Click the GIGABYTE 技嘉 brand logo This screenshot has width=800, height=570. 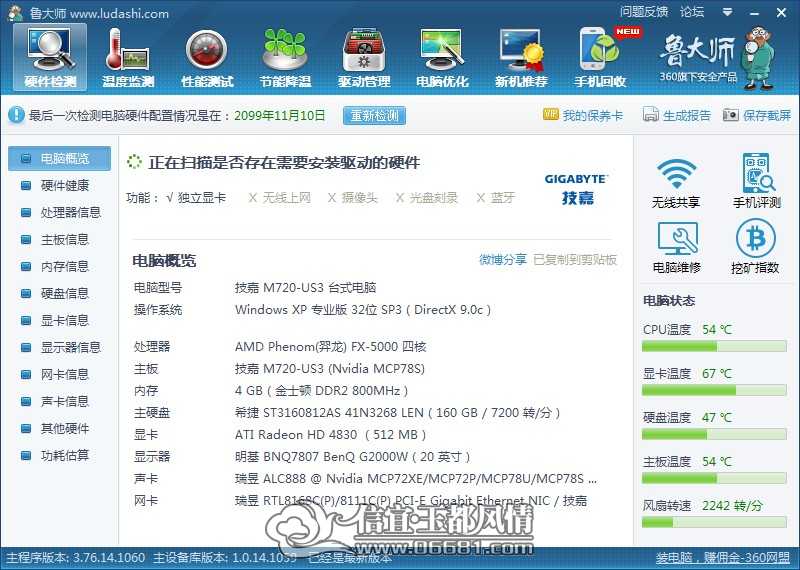tap(576, 189)
